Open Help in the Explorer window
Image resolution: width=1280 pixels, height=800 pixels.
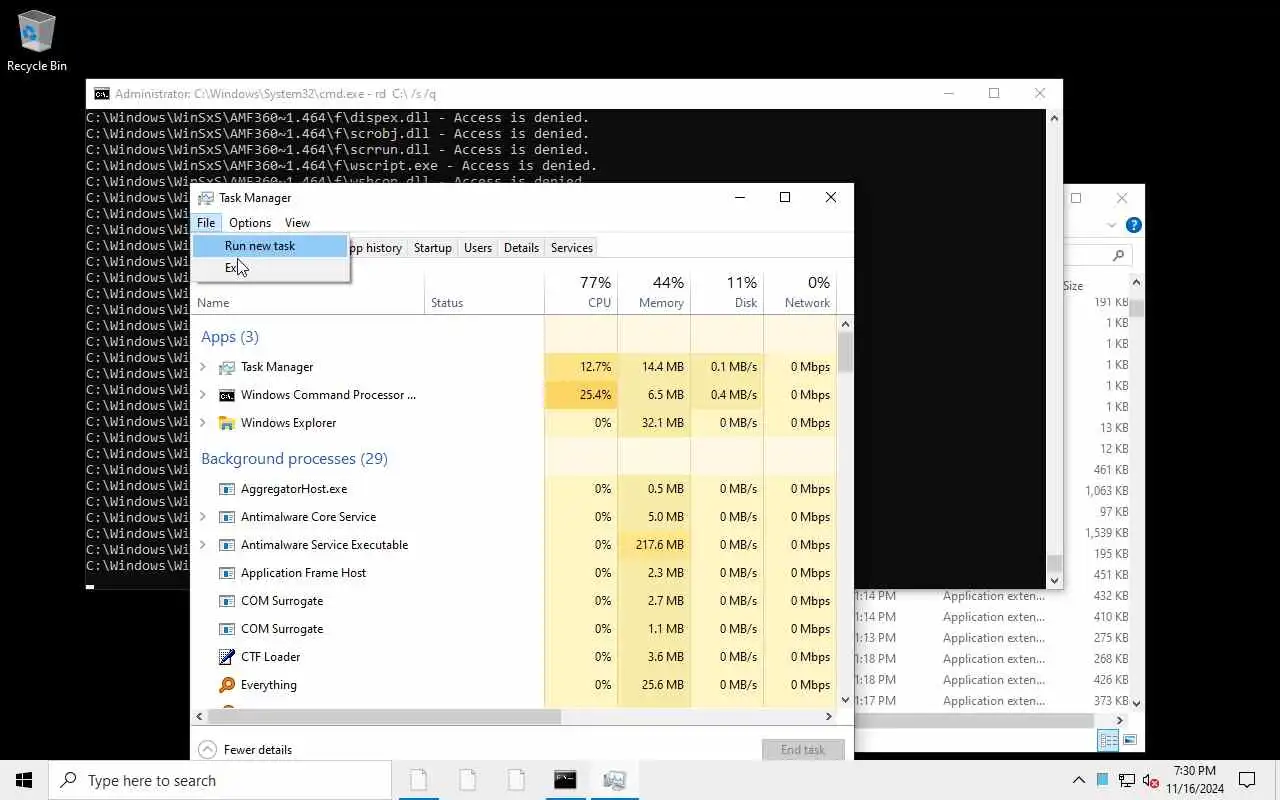point(1133,225)
